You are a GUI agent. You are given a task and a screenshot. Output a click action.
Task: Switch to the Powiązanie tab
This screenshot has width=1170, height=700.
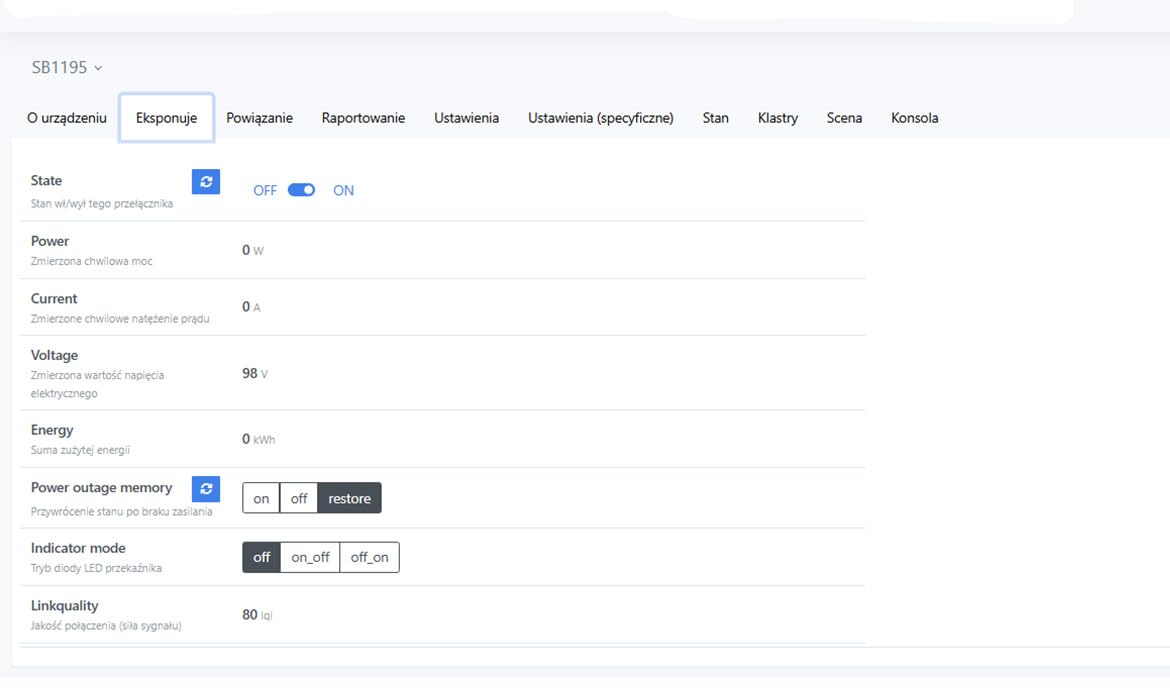point(260,118)
